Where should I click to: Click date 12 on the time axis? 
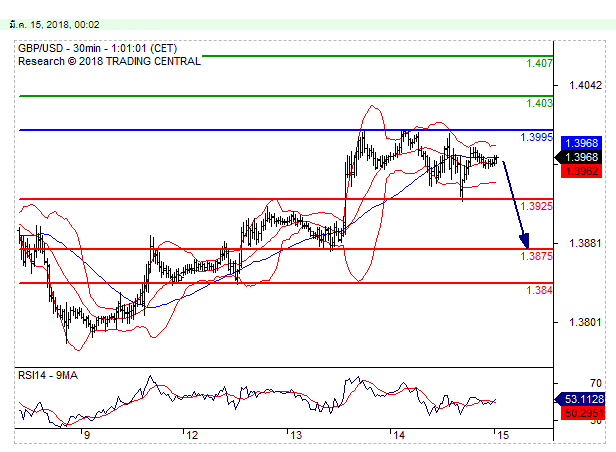[190, 435]
